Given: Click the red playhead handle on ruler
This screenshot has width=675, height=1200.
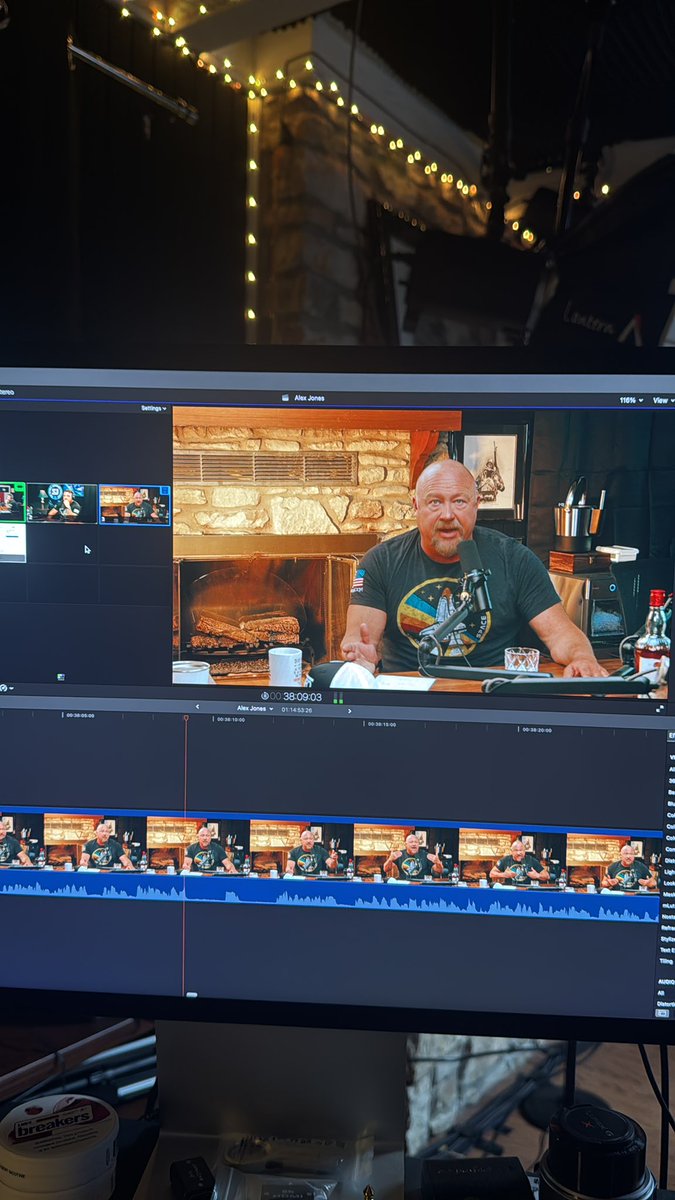Looking at the screenshot, I should tap(185, 718).
